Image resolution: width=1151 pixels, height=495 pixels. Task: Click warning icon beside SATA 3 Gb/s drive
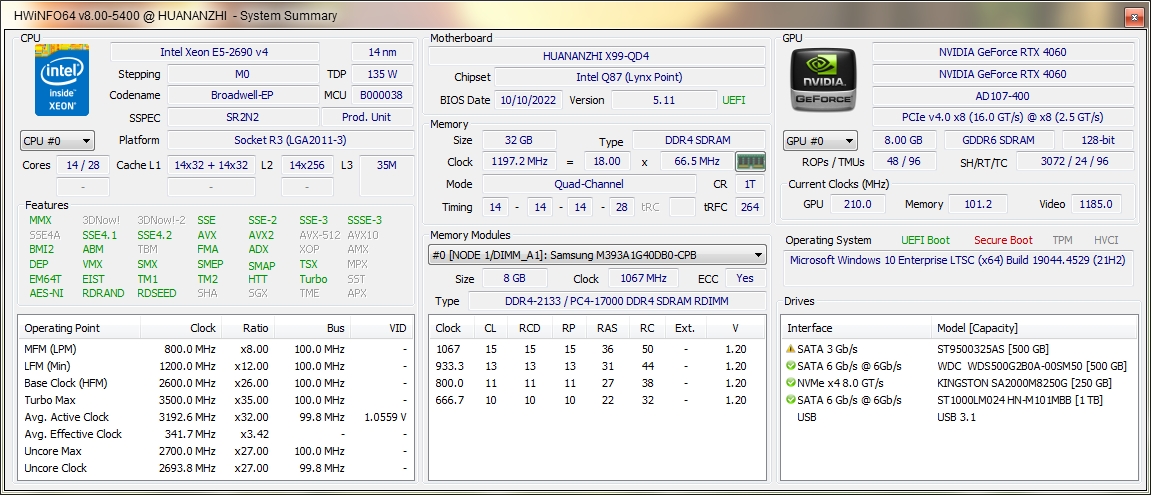[791, 349]
